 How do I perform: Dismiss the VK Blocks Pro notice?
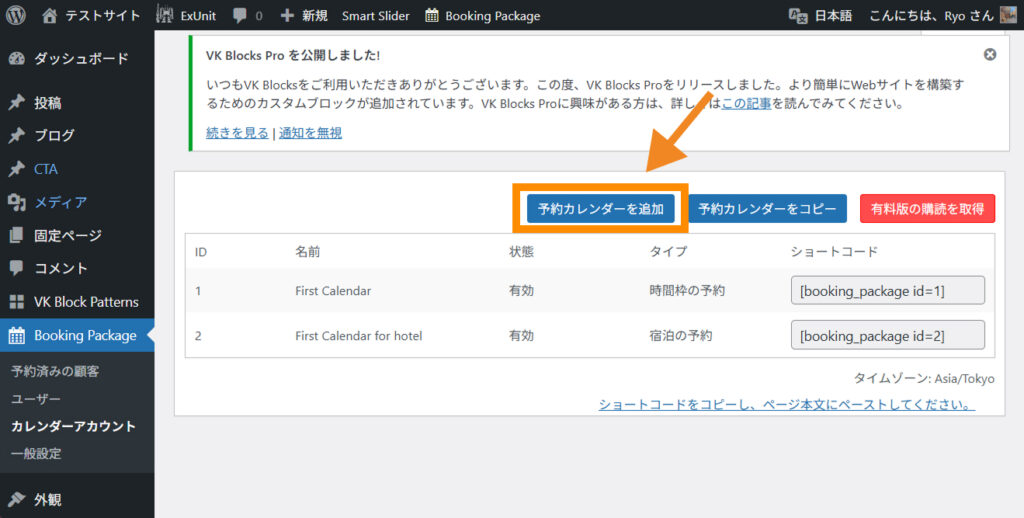point(990,54)
